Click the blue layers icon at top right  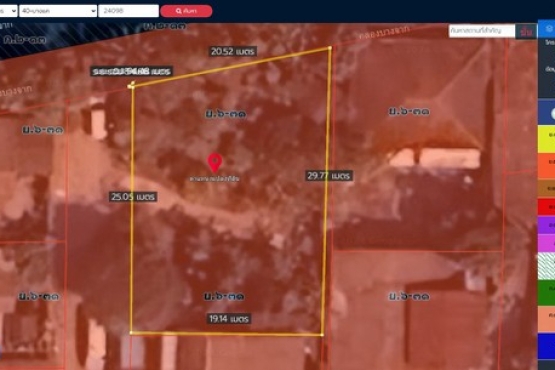549,28
